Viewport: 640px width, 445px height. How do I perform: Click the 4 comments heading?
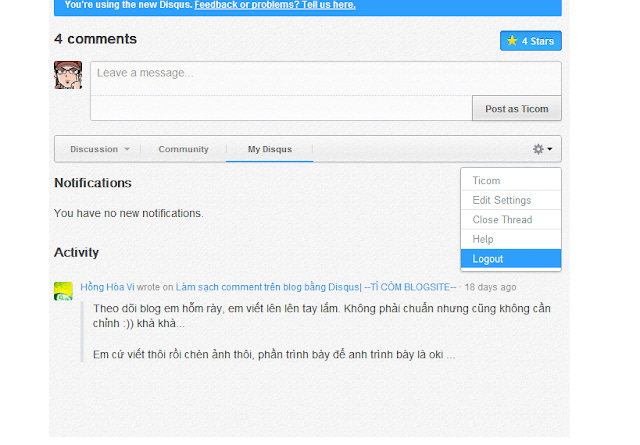[96, 39]
